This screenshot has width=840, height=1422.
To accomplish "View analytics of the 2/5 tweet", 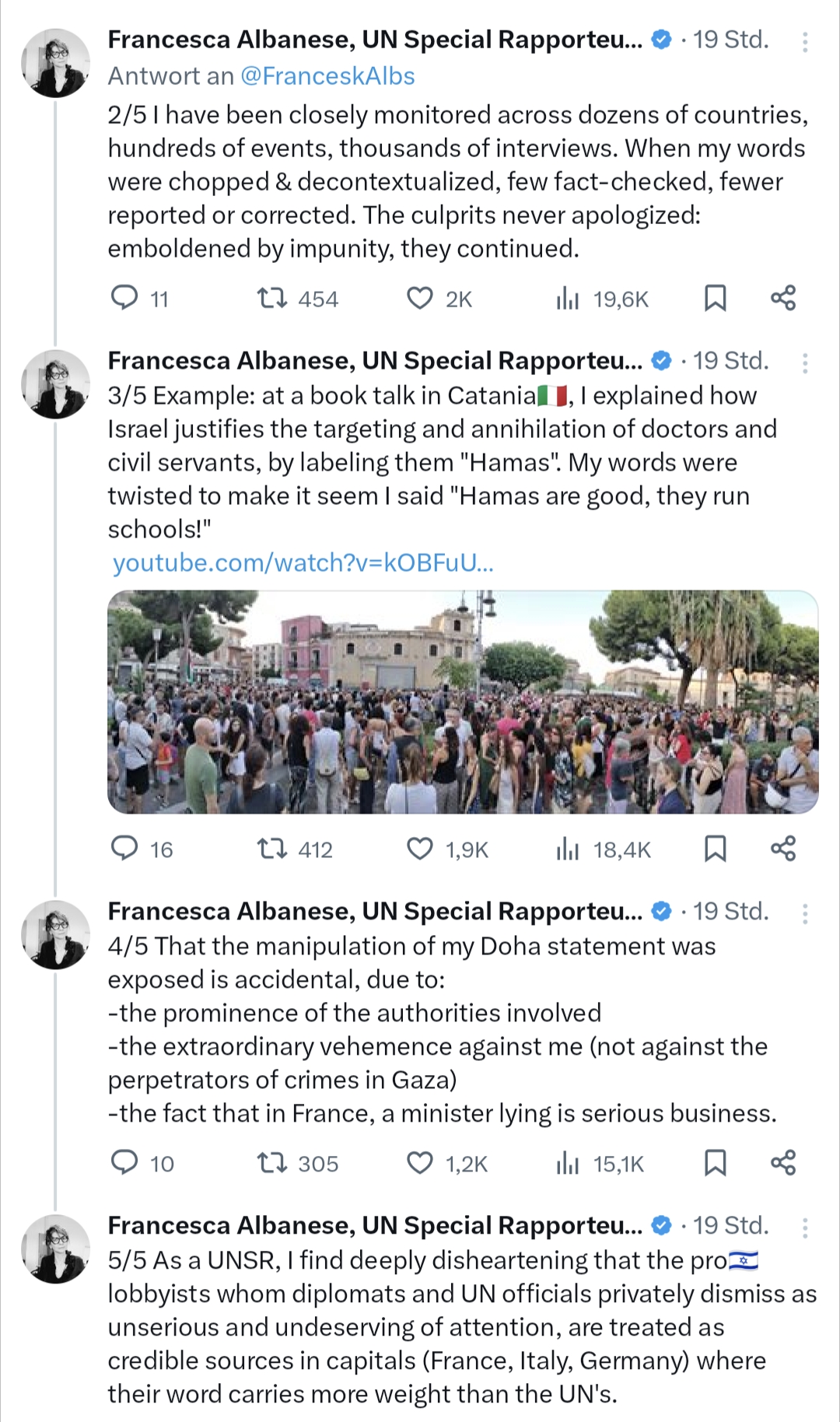I will (x=569, y=298).
